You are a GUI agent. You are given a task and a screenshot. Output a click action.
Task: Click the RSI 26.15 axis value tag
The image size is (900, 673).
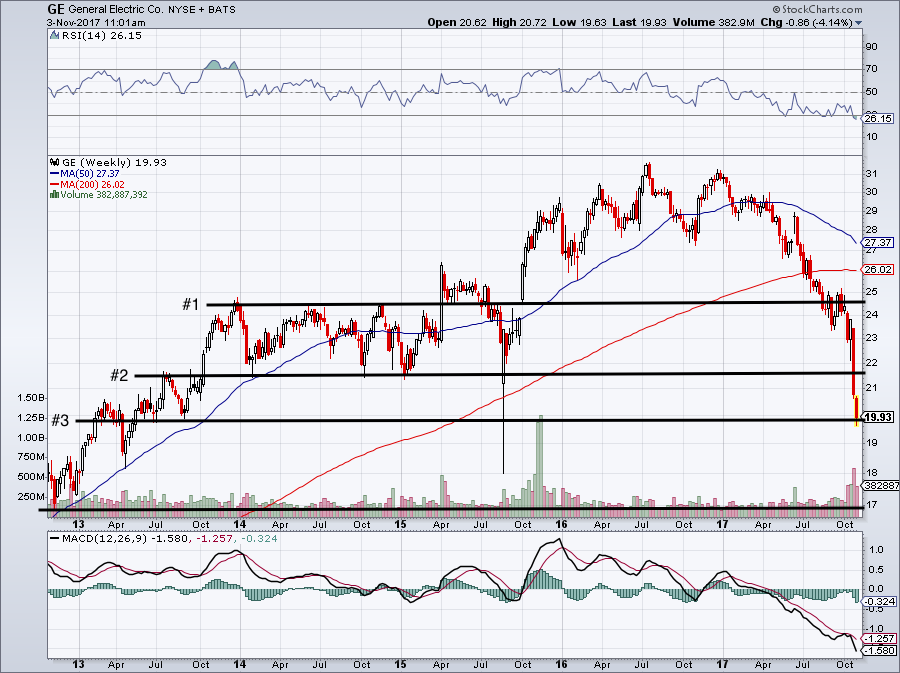point(878,118)
